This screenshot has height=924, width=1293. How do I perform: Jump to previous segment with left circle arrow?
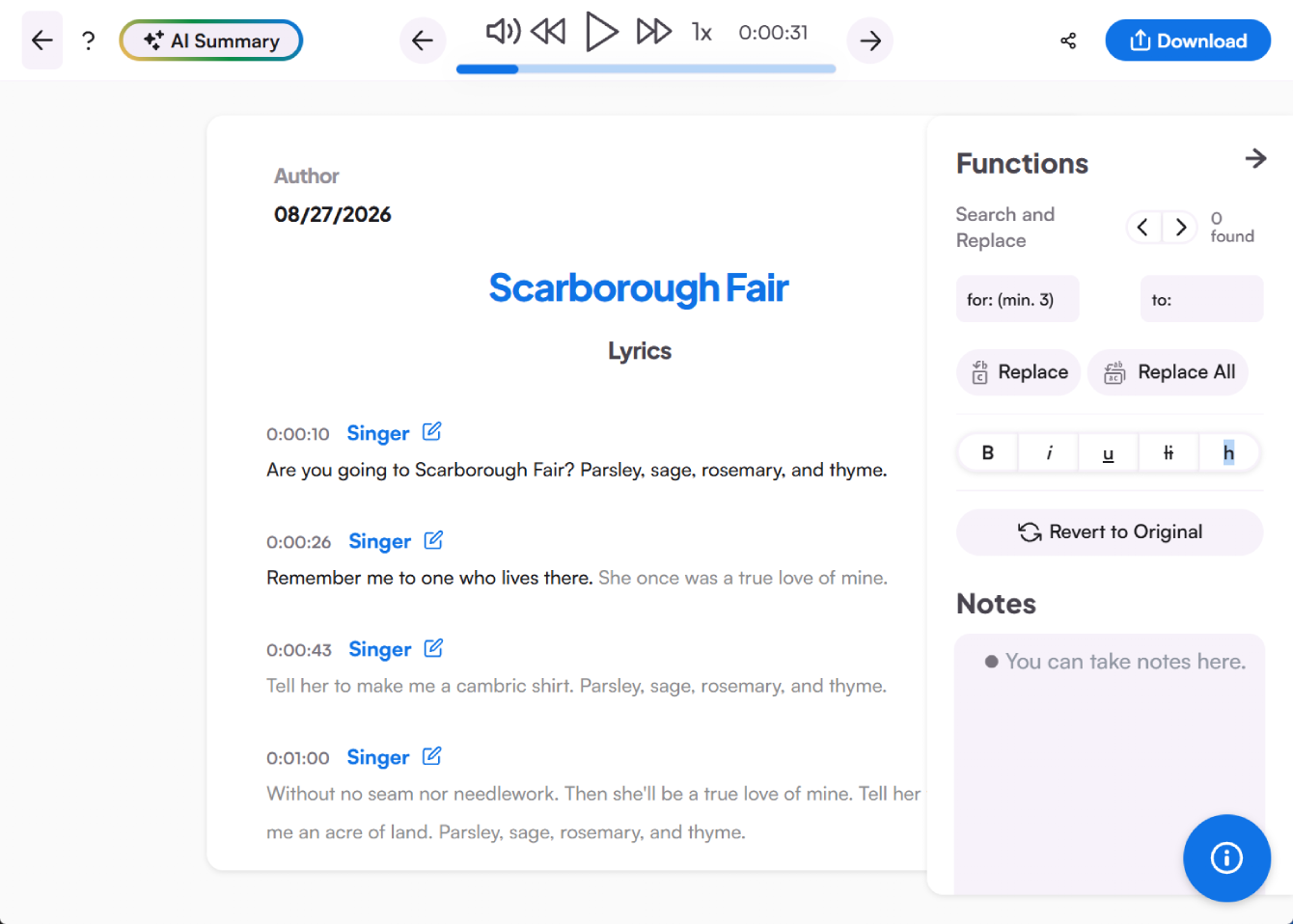point(423,41)
